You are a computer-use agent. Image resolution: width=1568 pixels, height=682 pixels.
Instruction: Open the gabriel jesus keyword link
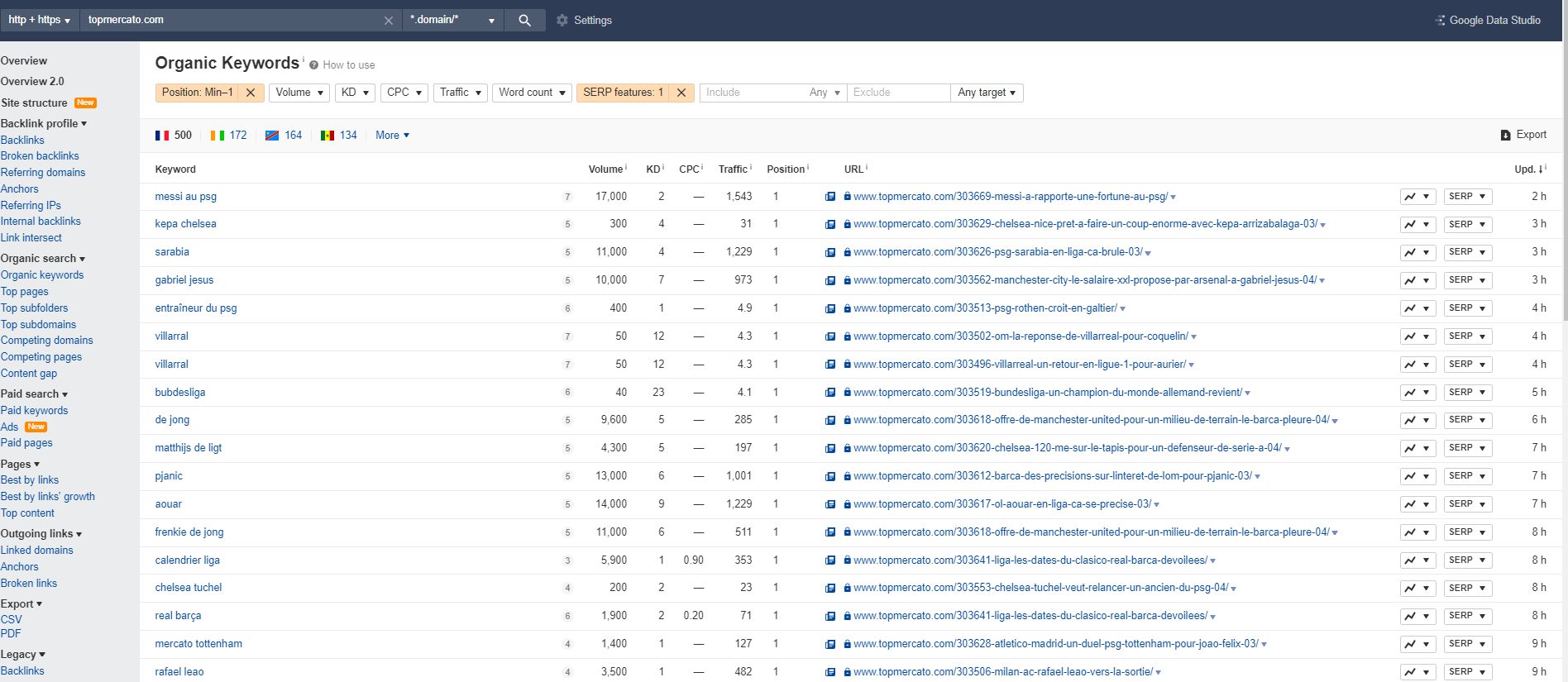[x=184, y=280]
